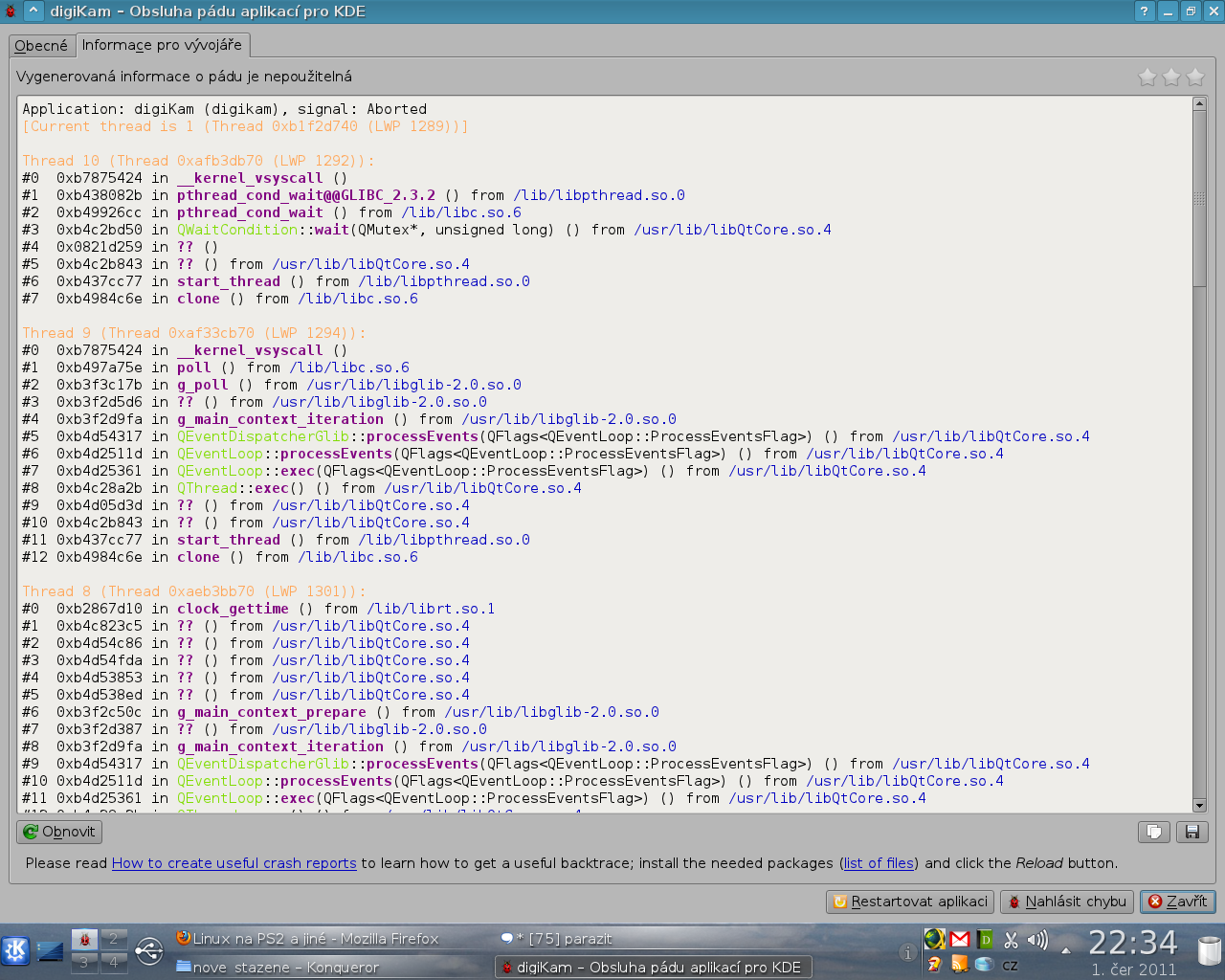
Task: Select the Informace pro vývojáře tab
Action: point(162,45)
